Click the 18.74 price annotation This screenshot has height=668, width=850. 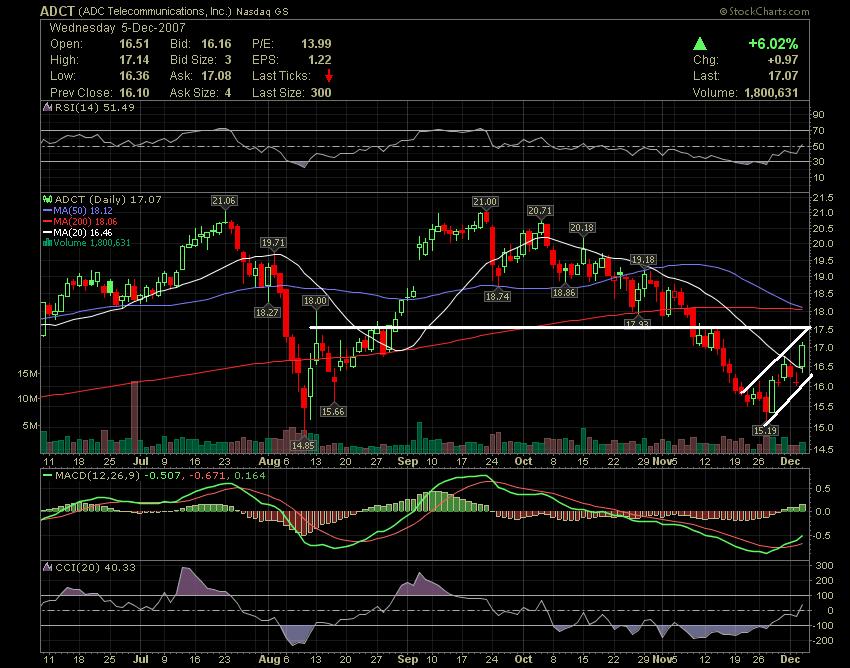(x=497, y=297)
